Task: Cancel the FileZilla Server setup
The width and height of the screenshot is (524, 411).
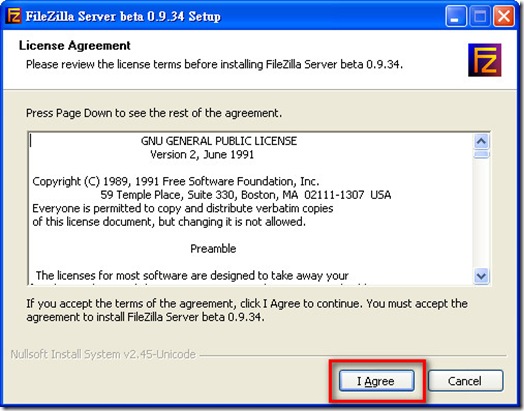Action: (465, 381)
